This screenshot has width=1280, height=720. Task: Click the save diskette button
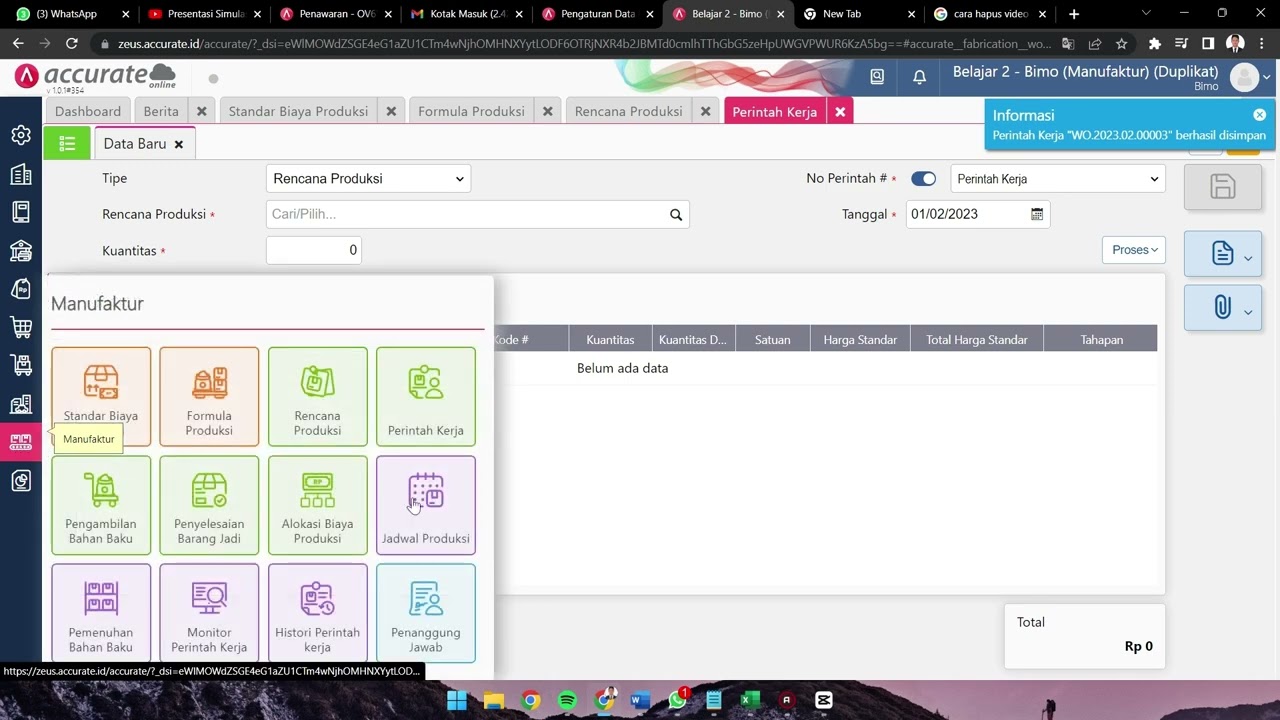coord(1222,187)
